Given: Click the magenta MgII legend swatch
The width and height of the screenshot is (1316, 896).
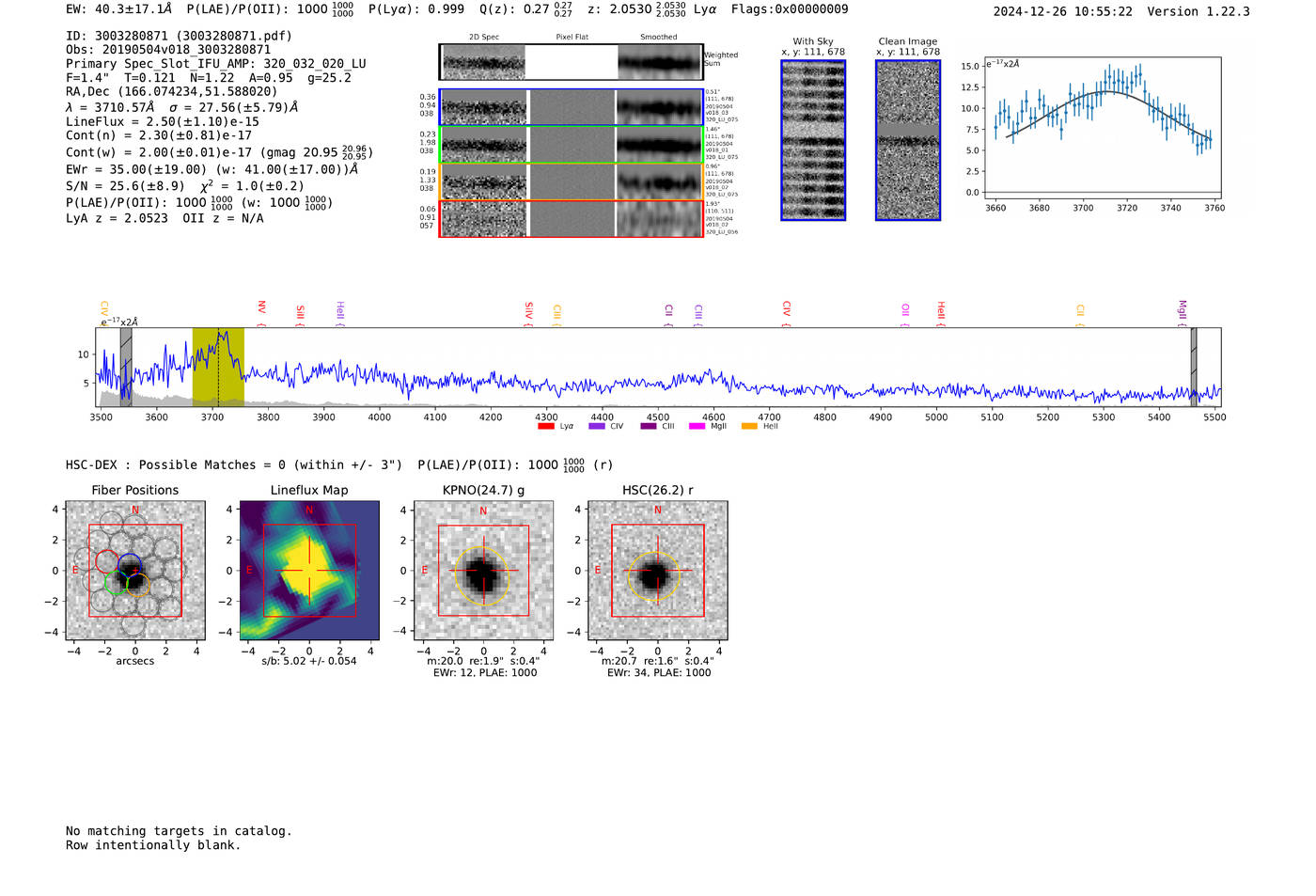Looking at the screenshot, I should click(x=697, y=427).
